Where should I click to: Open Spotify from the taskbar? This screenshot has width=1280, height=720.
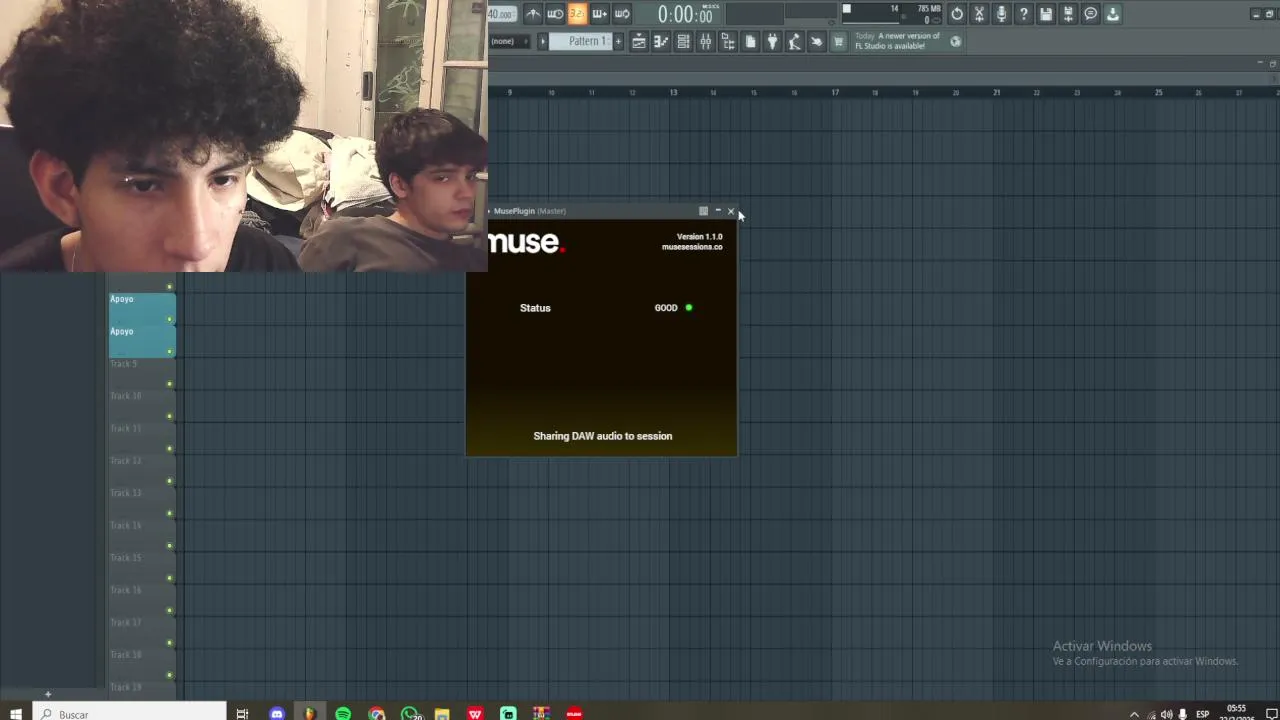(x=343, y=713)
